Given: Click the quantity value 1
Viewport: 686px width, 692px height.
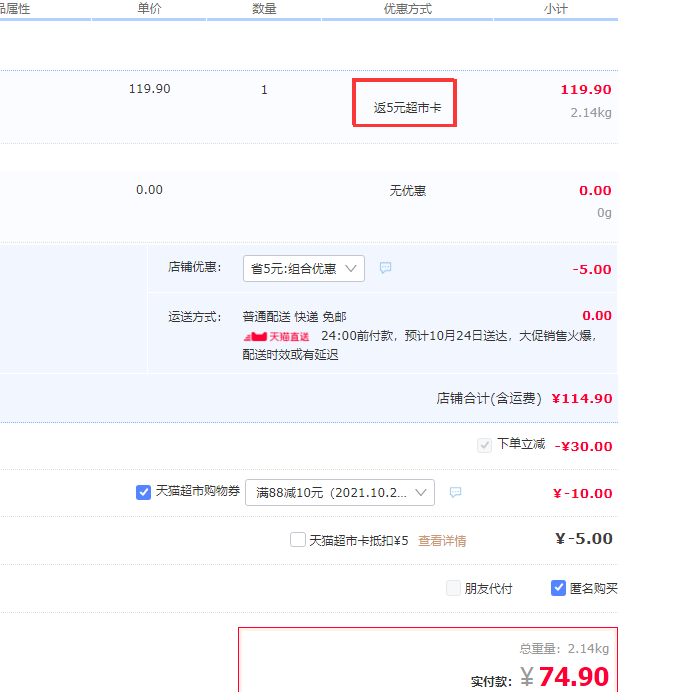Looking at the screenshot, I should pos(264,90).
